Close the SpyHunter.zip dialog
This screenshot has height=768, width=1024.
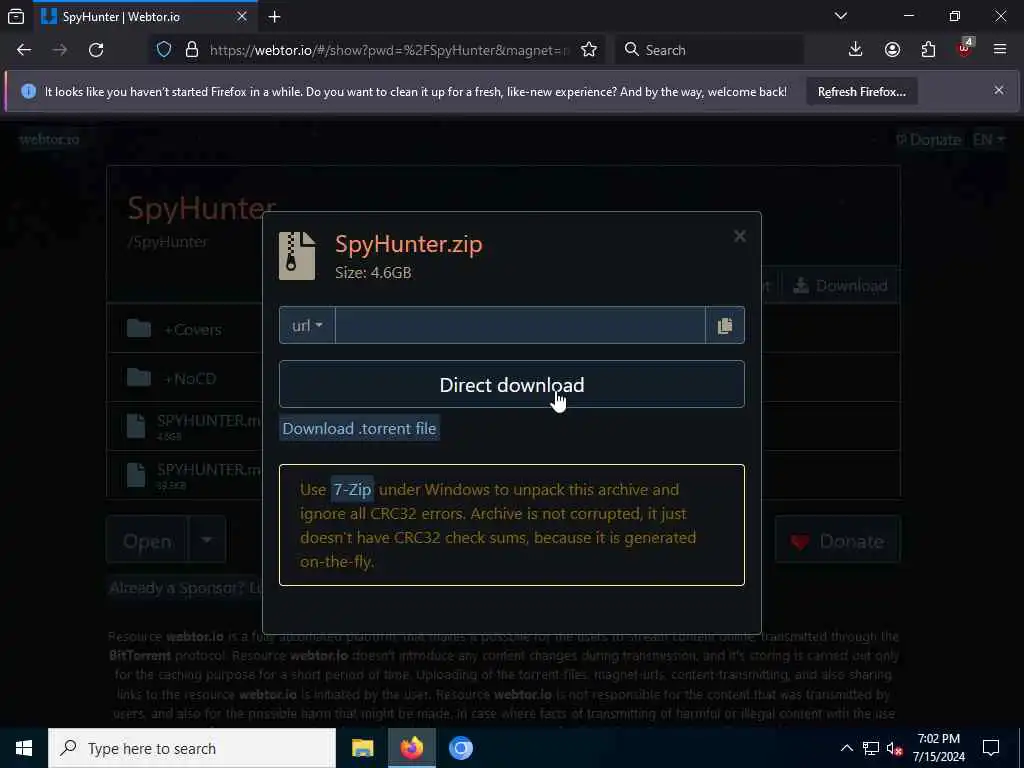(739, 236)
